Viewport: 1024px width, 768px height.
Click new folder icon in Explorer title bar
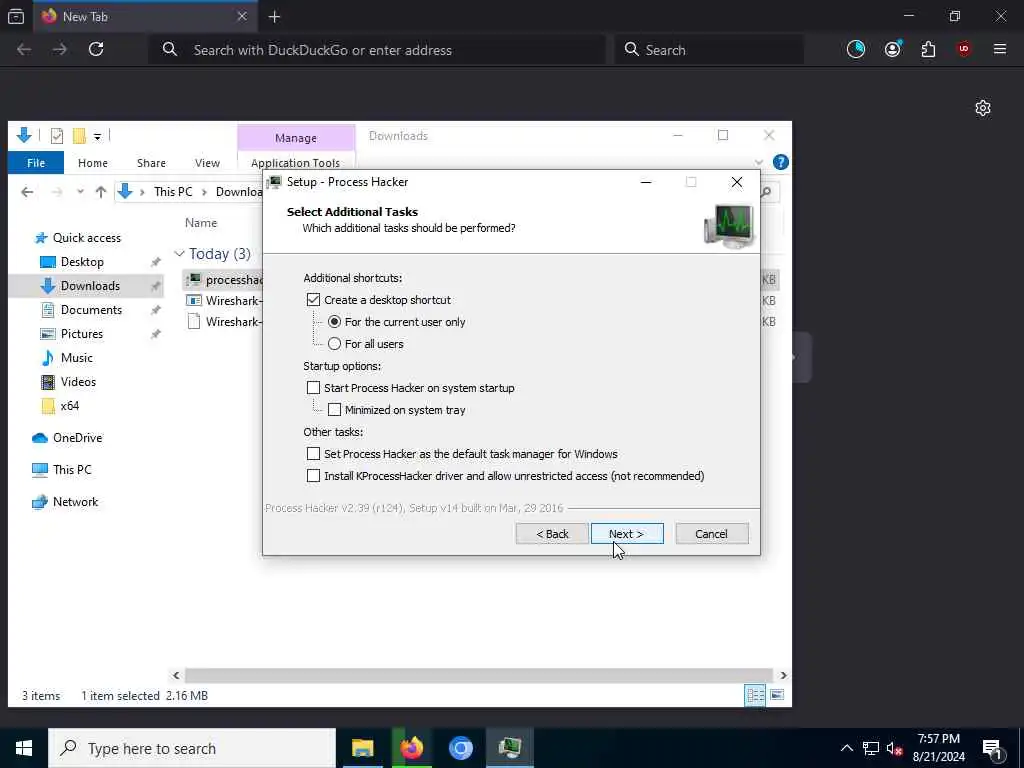point(79,136)
